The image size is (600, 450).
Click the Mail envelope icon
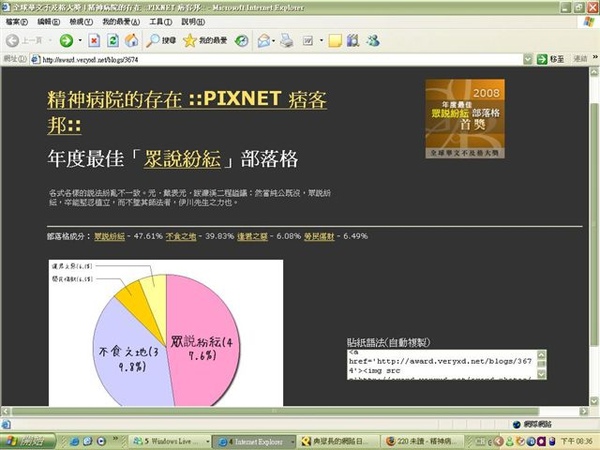click(x=264, y=41)
